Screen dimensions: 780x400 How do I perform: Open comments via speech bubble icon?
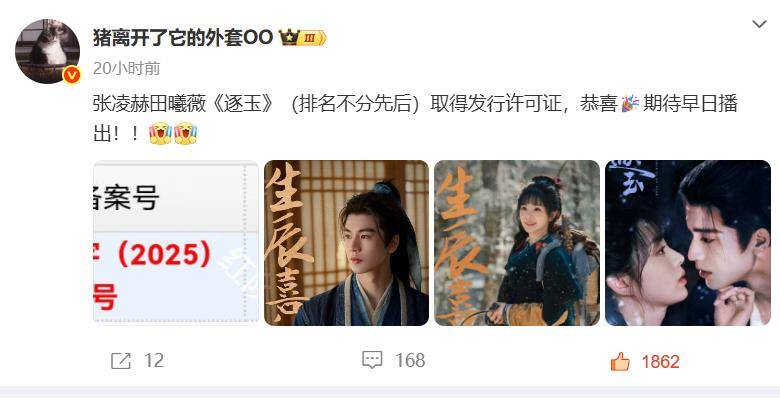(372, 360)
